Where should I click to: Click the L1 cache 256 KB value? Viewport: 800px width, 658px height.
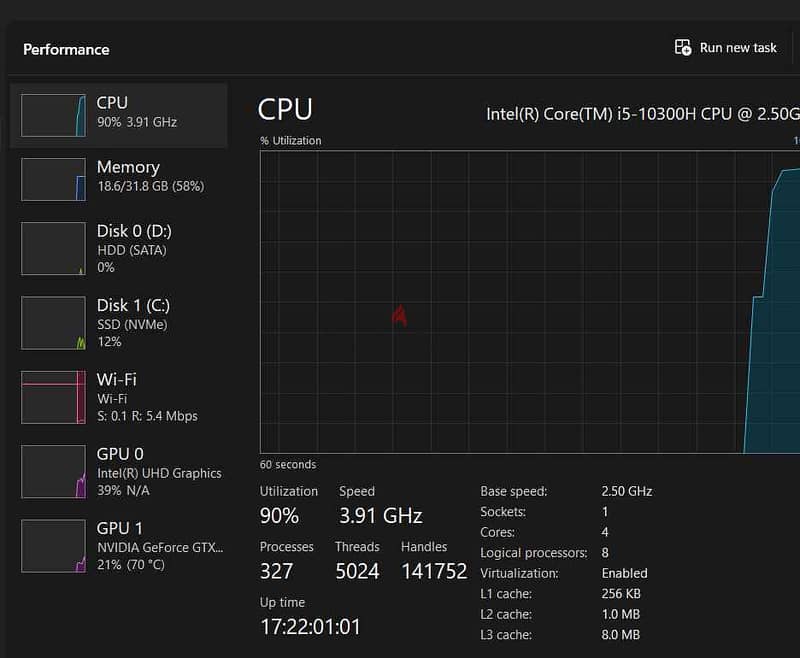[x=621, y=594]
